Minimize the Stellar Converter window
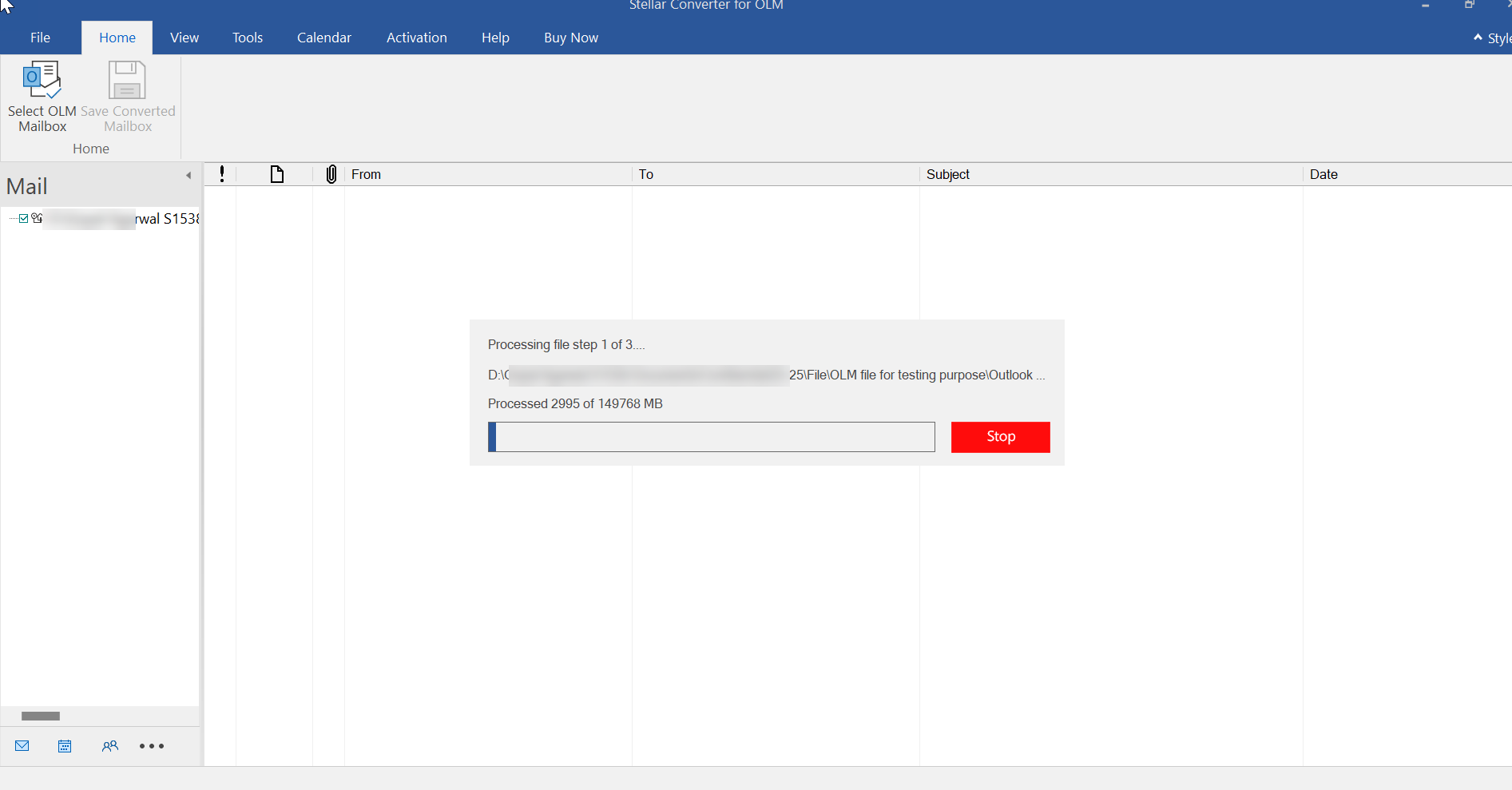Viewport: 1512px width, 790px height. tap(1426, 6)
